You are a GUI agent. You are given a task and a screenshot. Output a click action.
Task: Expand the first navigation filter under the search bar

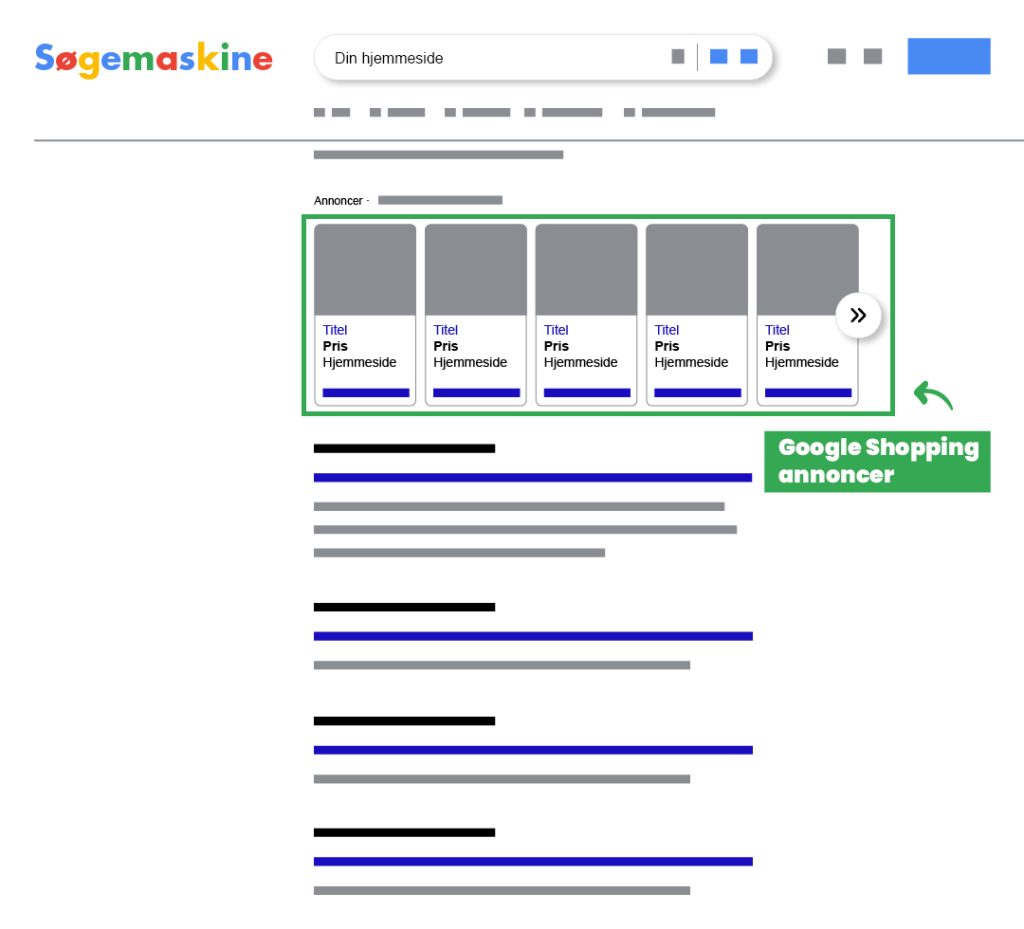tap(332, 112)
